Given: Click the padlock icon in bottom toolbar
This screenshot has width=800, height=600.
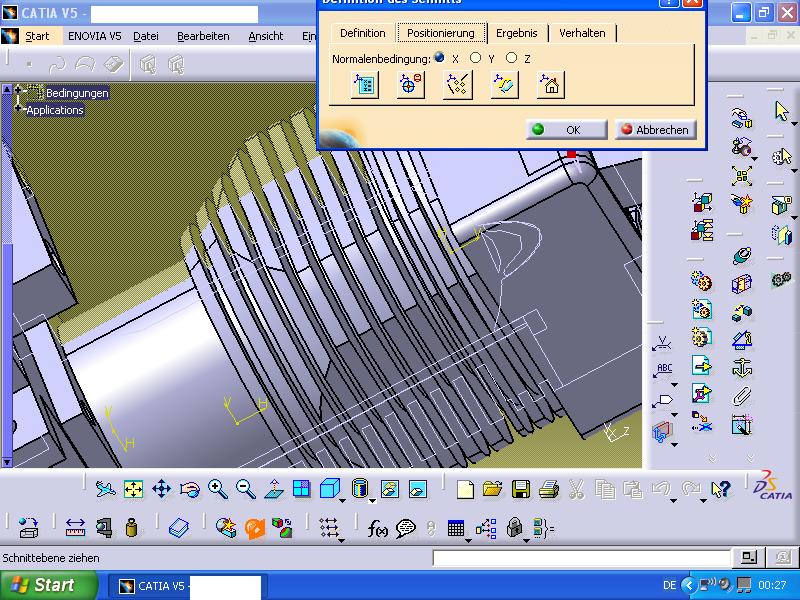Looking at the screenshot, I should pyautogui.click(x=514, y=528).
